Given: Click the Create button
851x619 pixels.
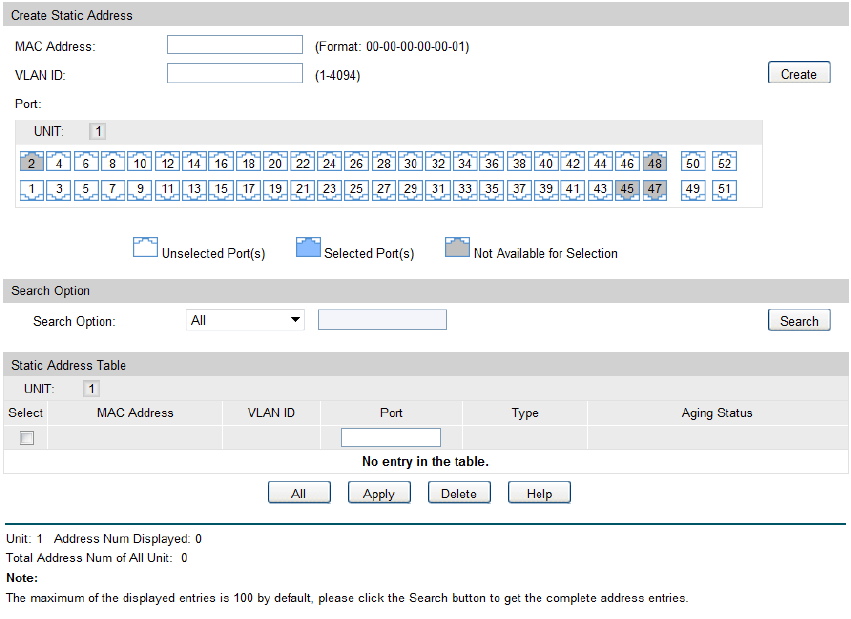Looking at the screenshot, I should tap(799, 73).
